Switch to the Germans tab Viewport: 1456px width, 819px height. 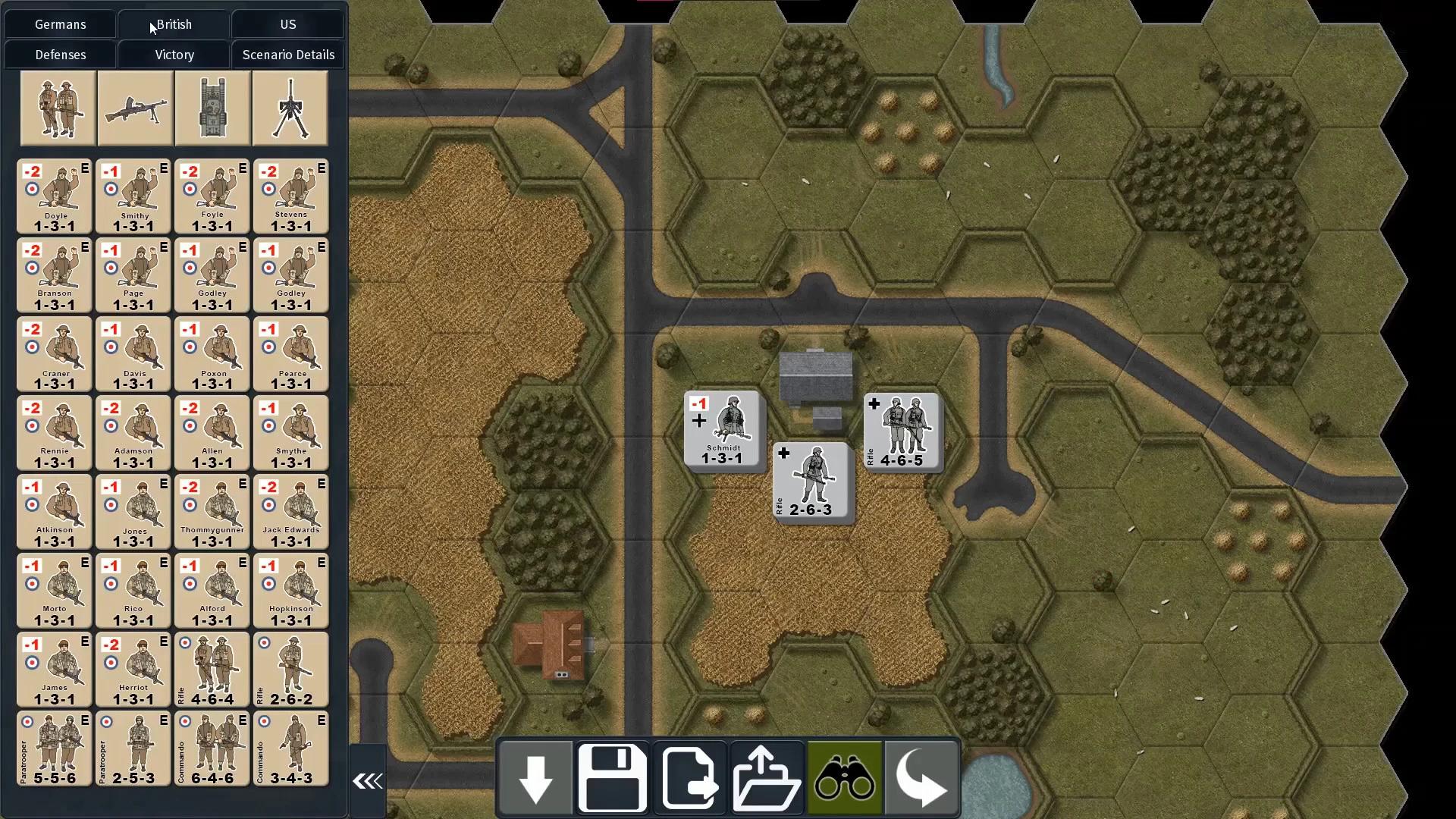(60, 23)
